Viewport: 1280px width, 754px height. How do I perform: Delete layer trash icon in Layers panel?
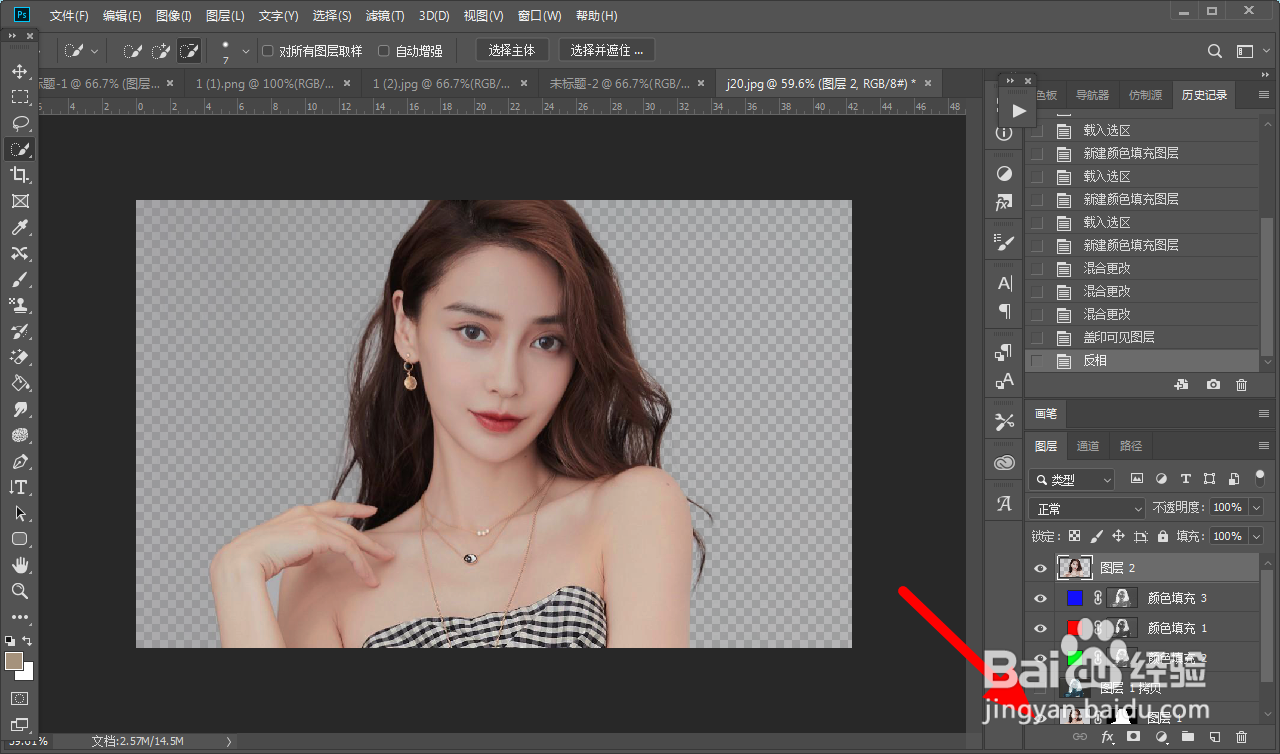click(1242, 737)
